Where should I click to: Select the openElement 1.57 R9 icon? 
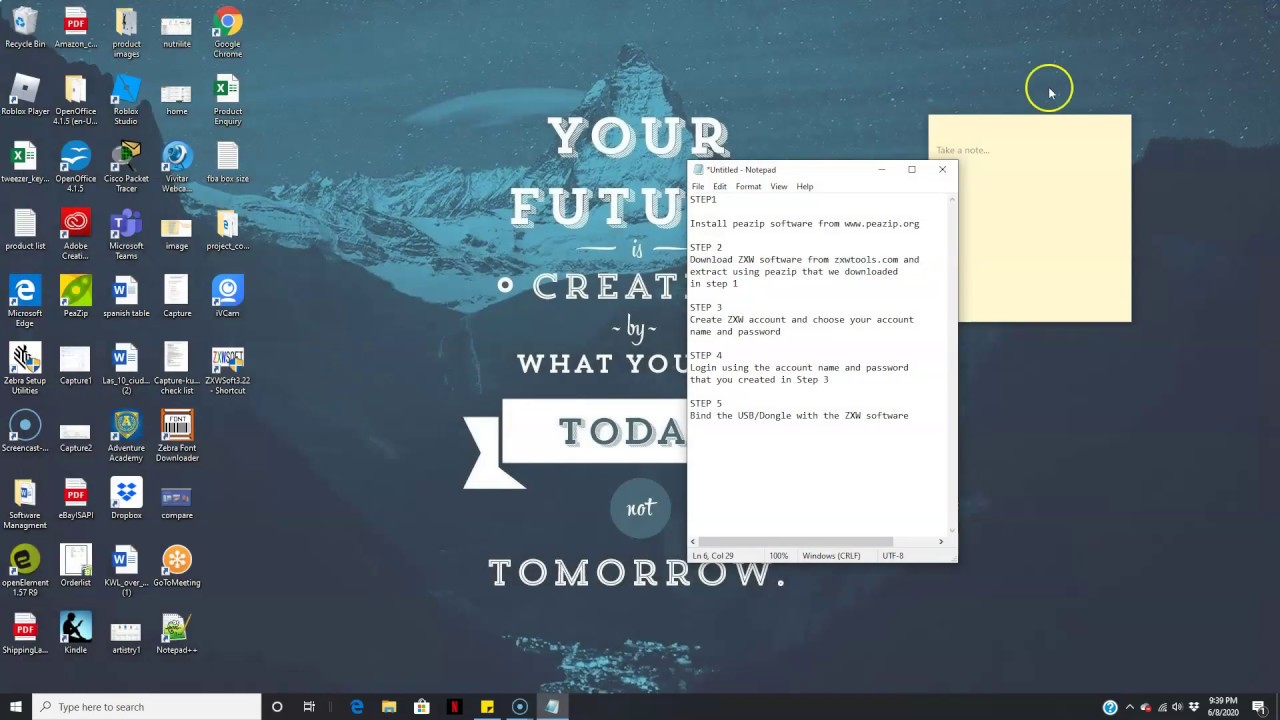point(25,569)
